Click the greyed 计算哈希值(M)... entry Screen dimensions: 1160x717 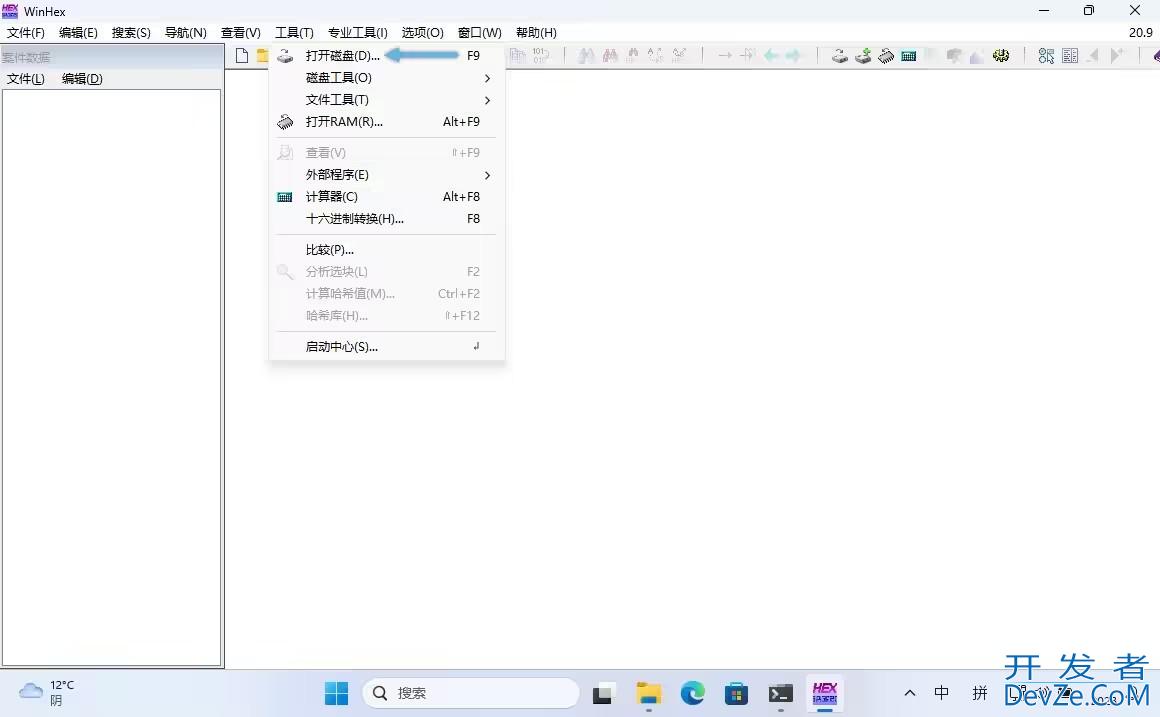point(387,294)
